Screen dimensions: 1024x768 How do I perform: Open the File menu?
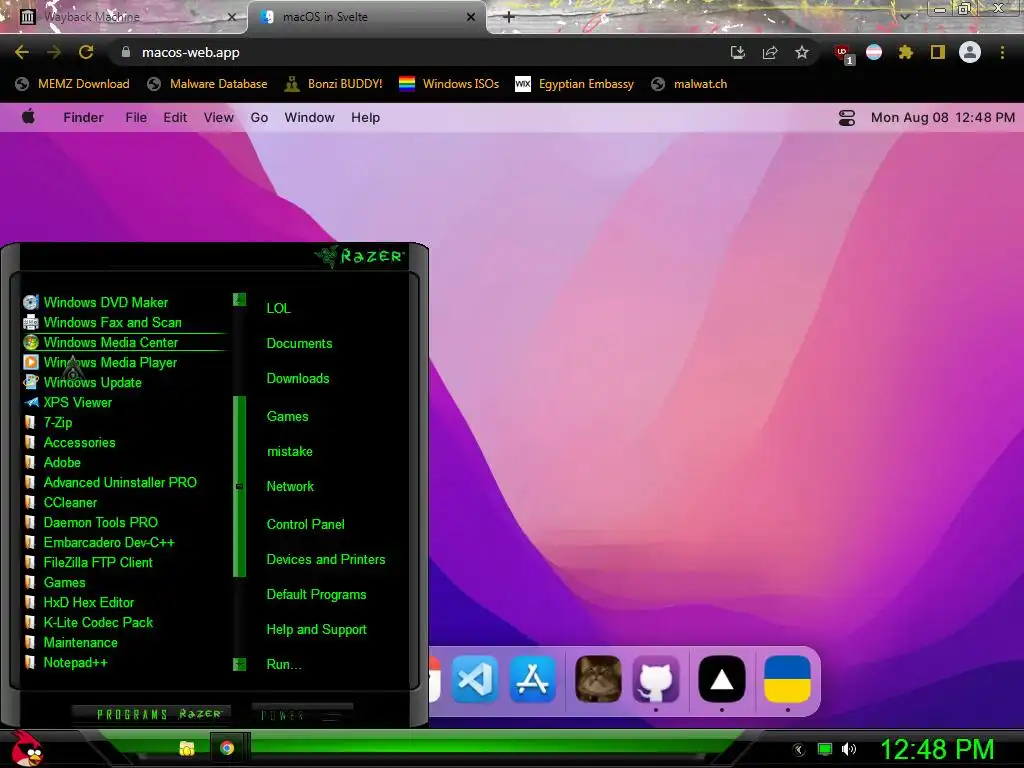click(x=136, y=118)
